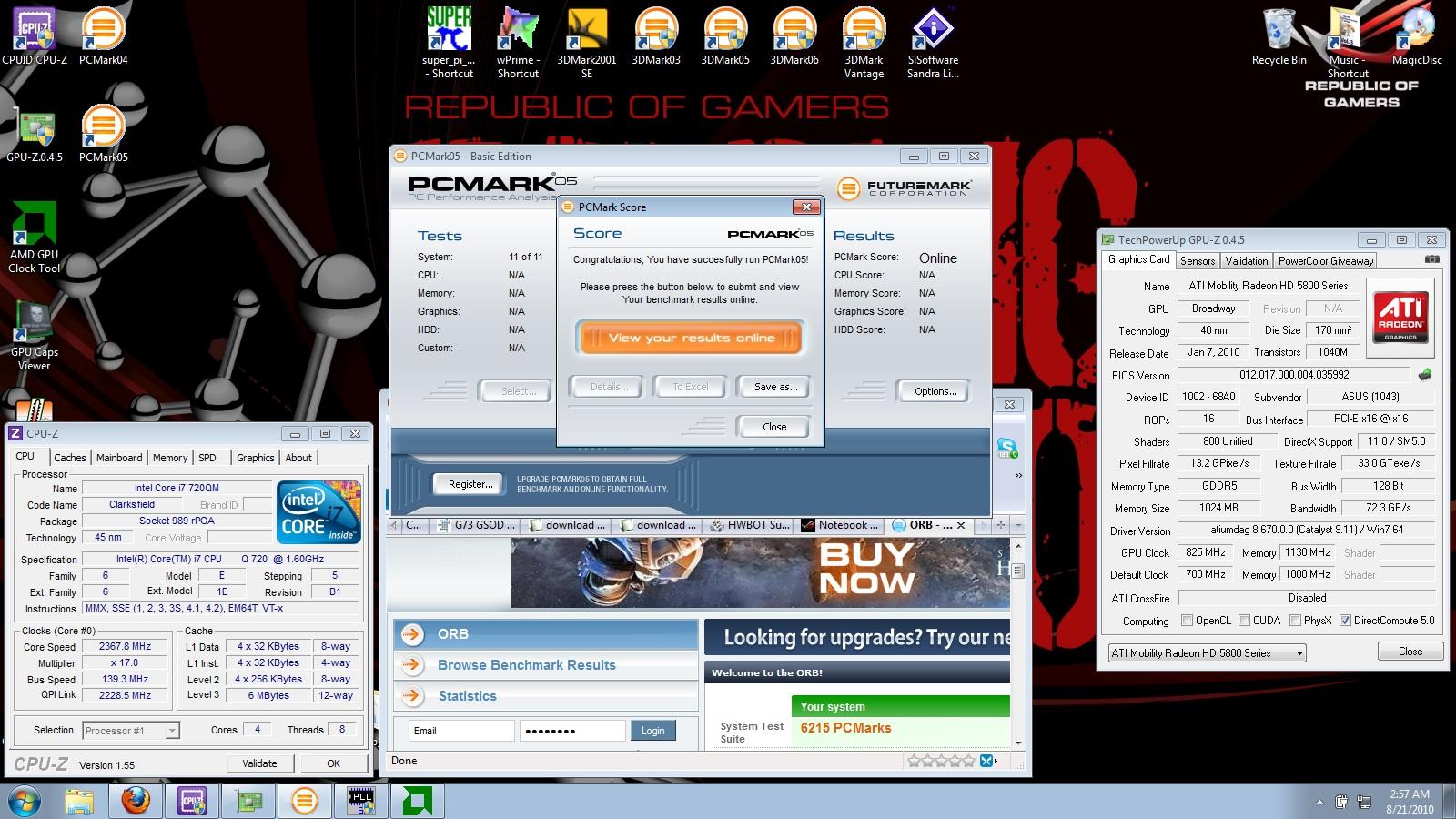
Task: Open the PowerColor Giveaway tab
Action: click(1326, 261)
